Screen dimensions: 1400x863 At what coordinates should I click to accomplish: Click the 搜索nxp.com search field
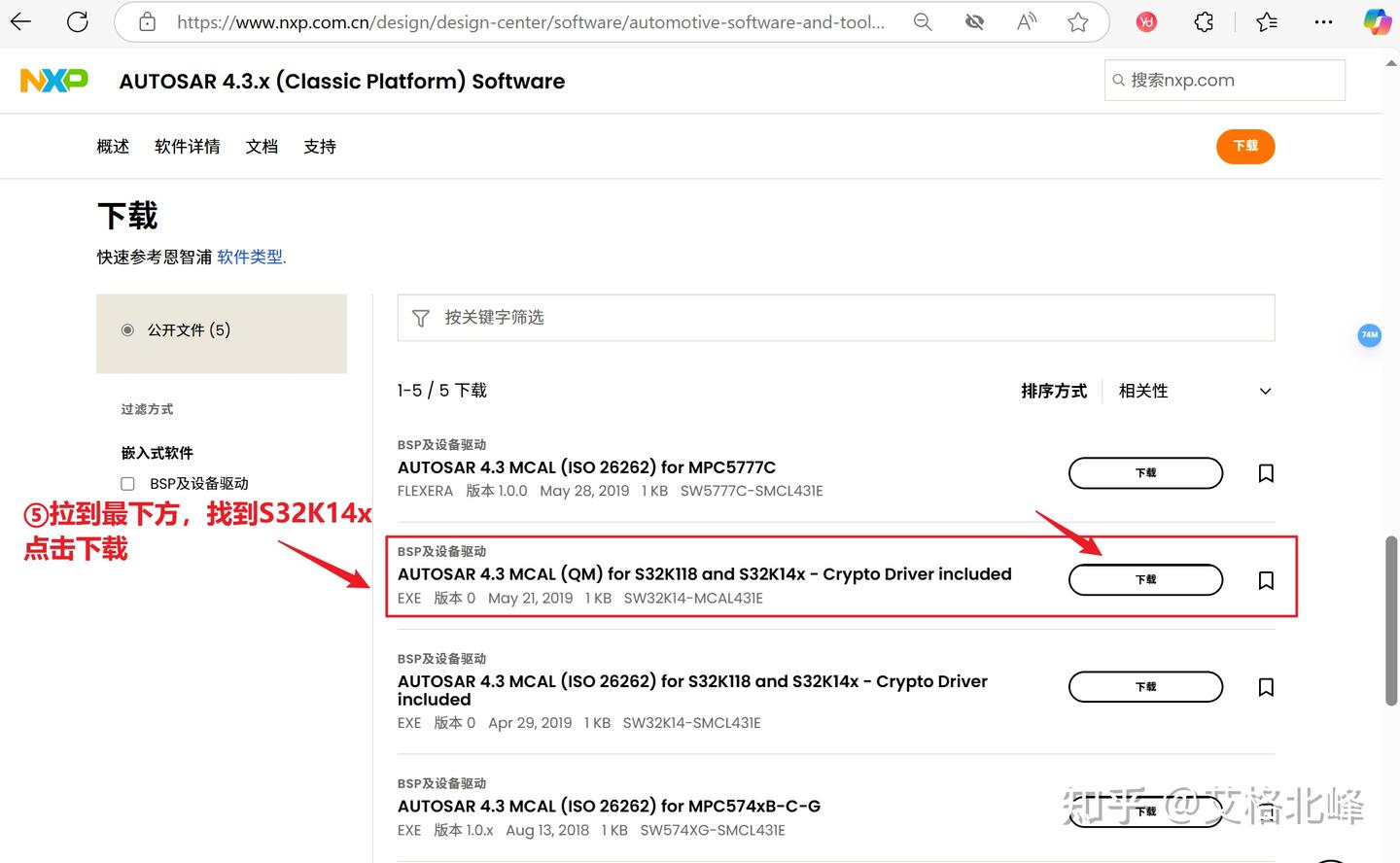tap(1224, 80)
